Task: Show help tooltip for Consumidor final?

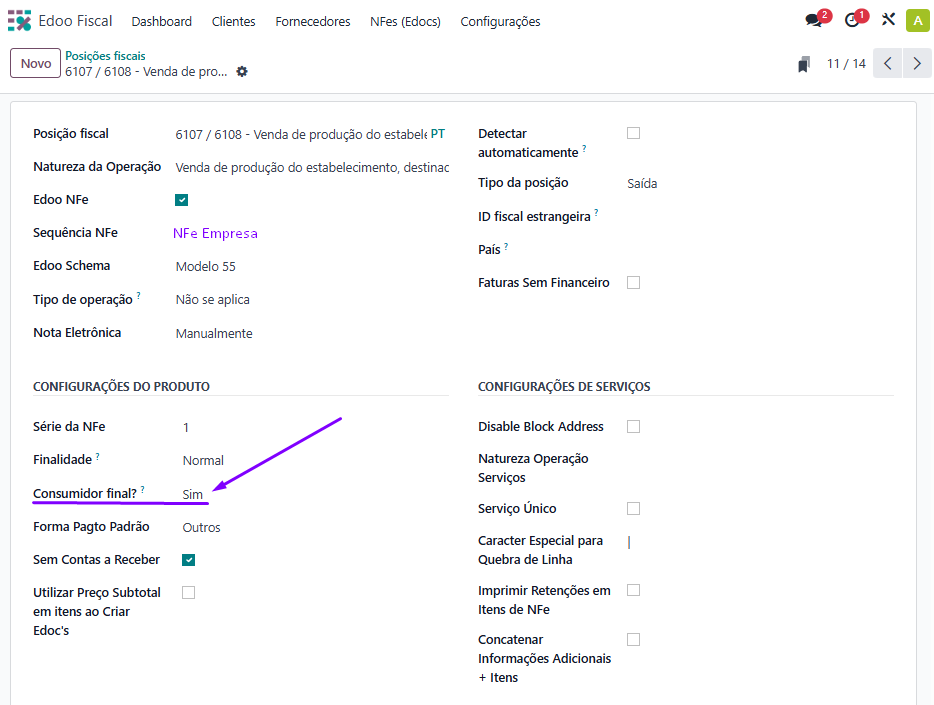Action: [x=143, y=489]
